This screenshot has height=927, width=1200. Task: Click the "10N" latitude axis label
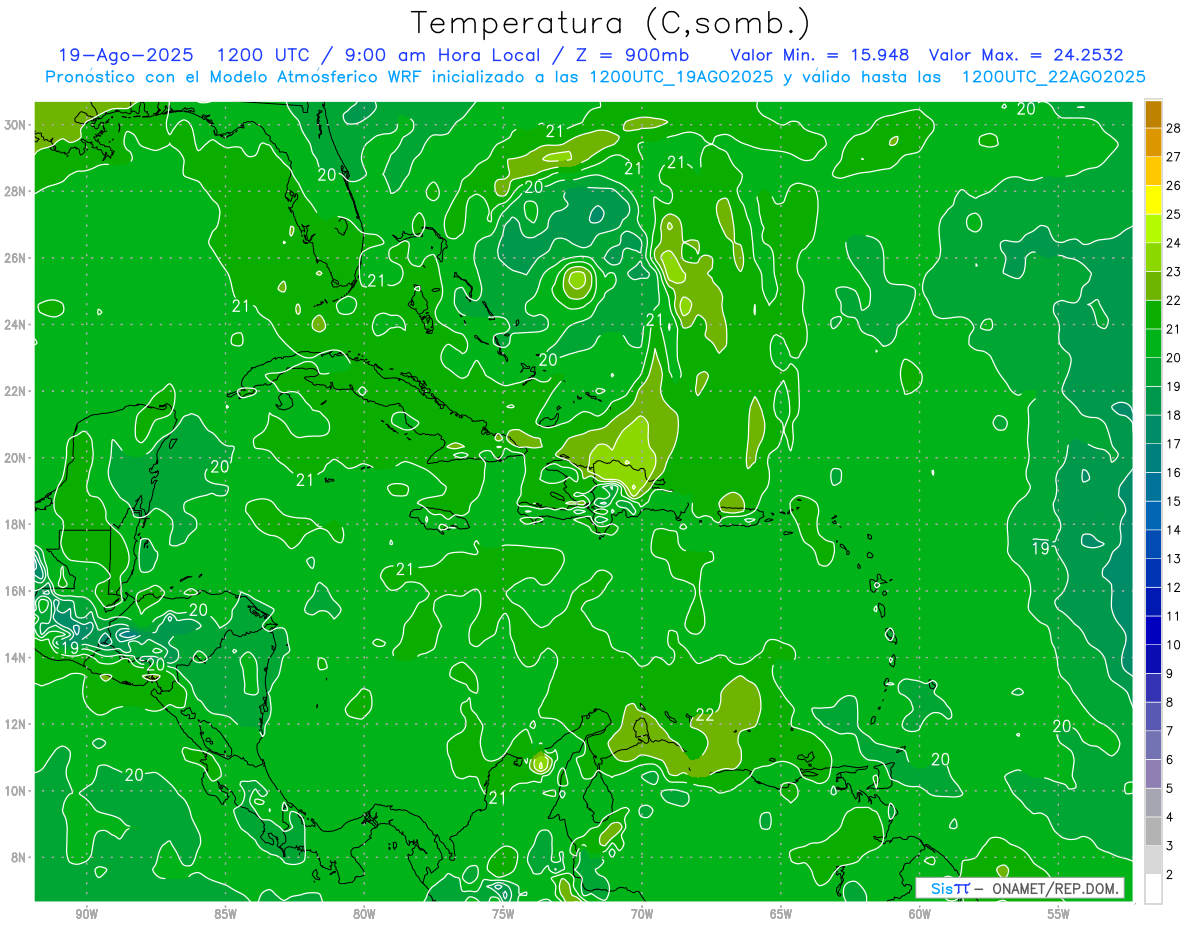click(x=17, y=791)
